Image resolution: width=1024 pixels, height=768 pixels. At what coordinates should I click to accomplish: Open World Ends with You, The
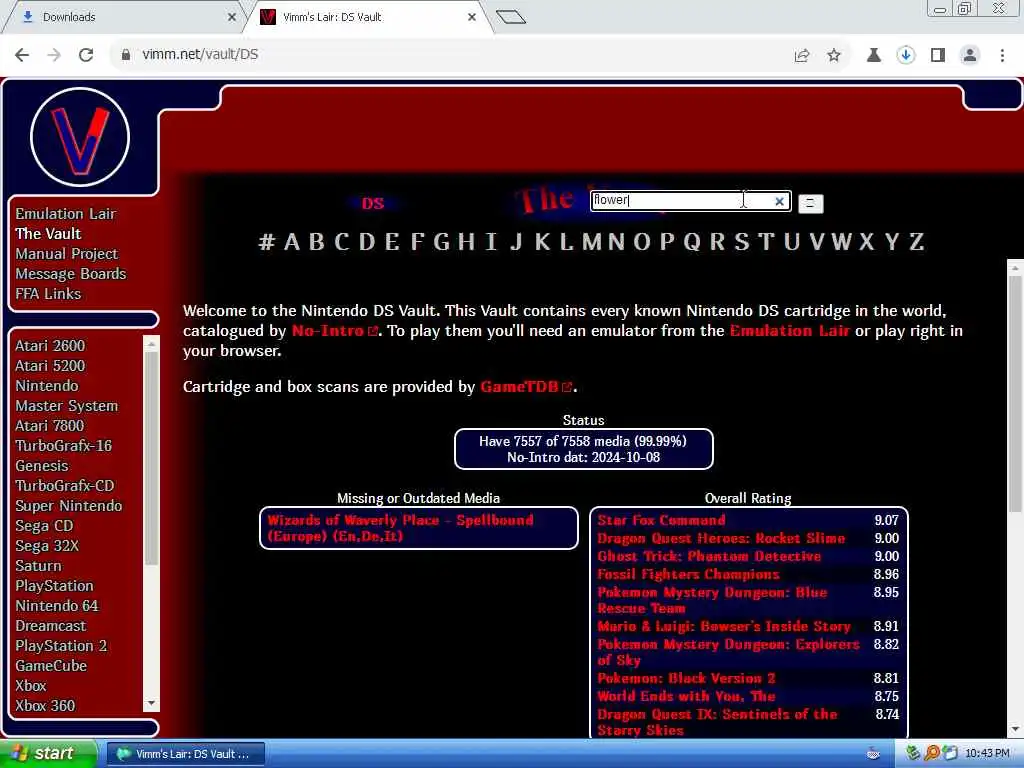pyautogui.click(x=686, y=696)
